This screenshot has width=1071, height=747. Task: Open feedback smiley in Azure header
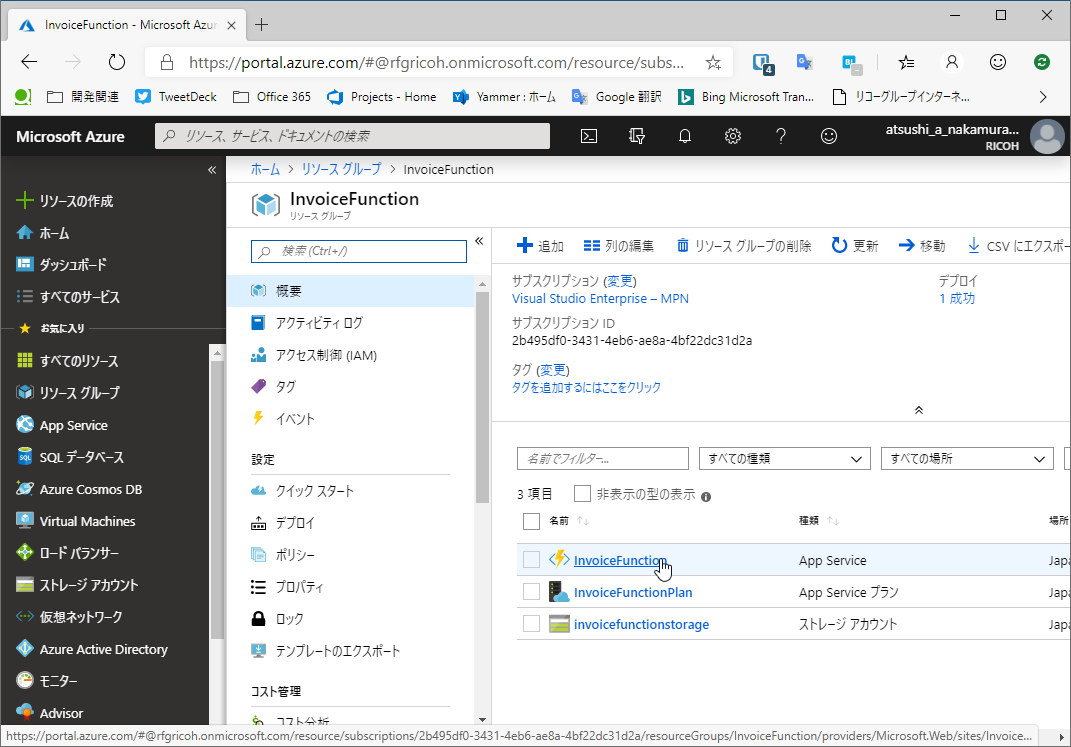click(829, 136)
